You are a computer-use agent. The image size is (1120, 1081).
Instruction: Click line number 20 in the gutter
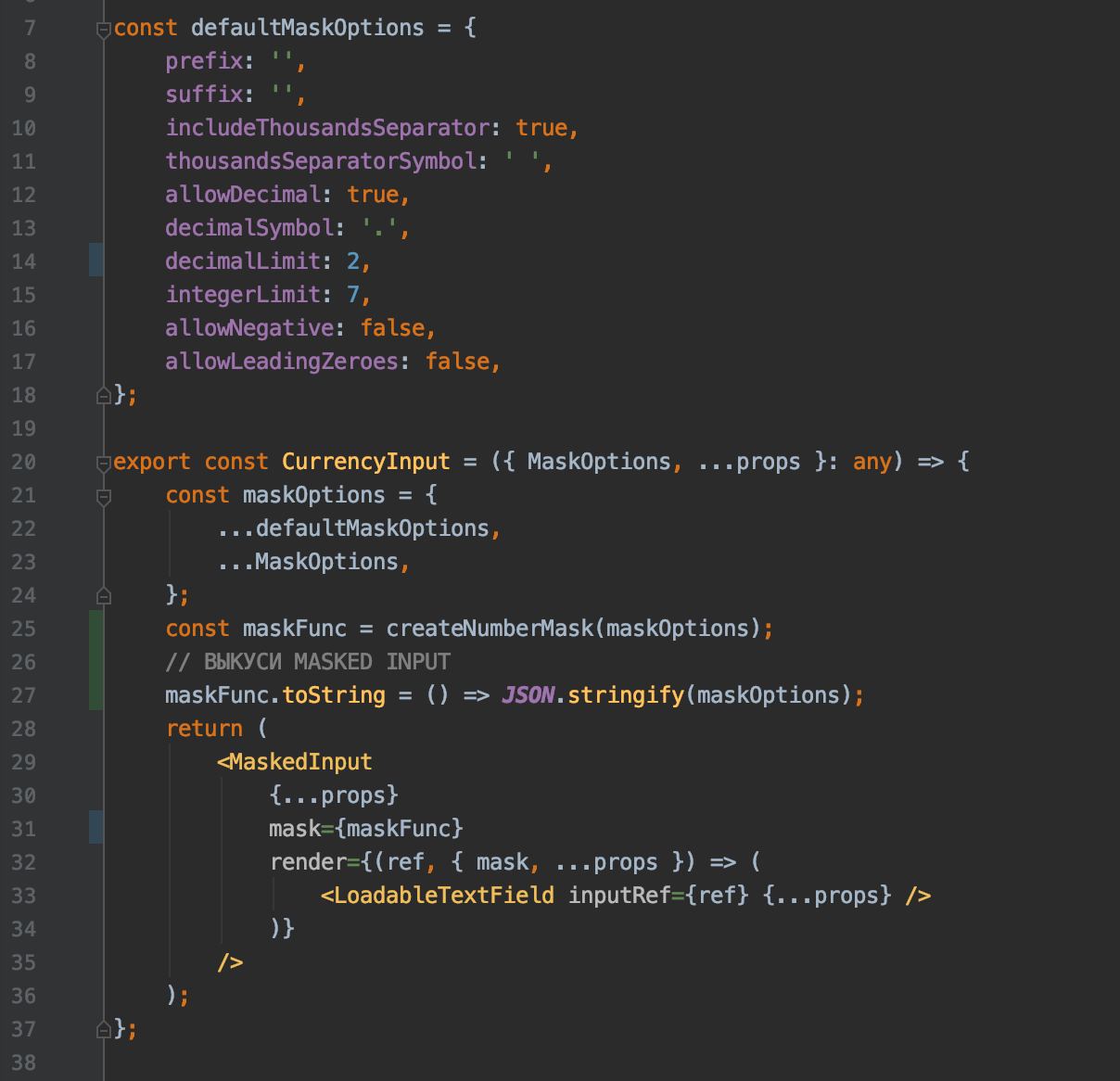[24, 462]
